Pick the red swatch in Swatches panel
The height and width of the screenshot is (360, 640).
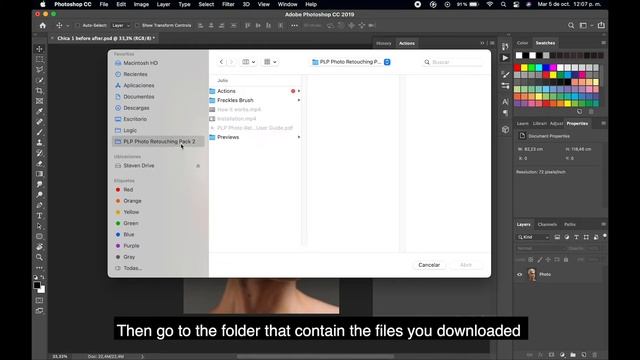pos(518,68)
